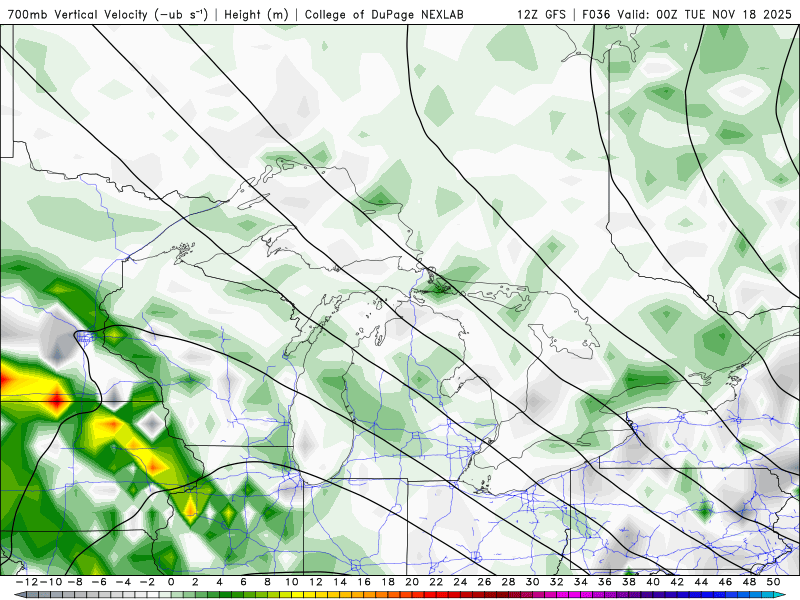This screenshot has height=600, width=800.
Task: Click the 32 value on the color scale
Action: (x=557, y=582)
